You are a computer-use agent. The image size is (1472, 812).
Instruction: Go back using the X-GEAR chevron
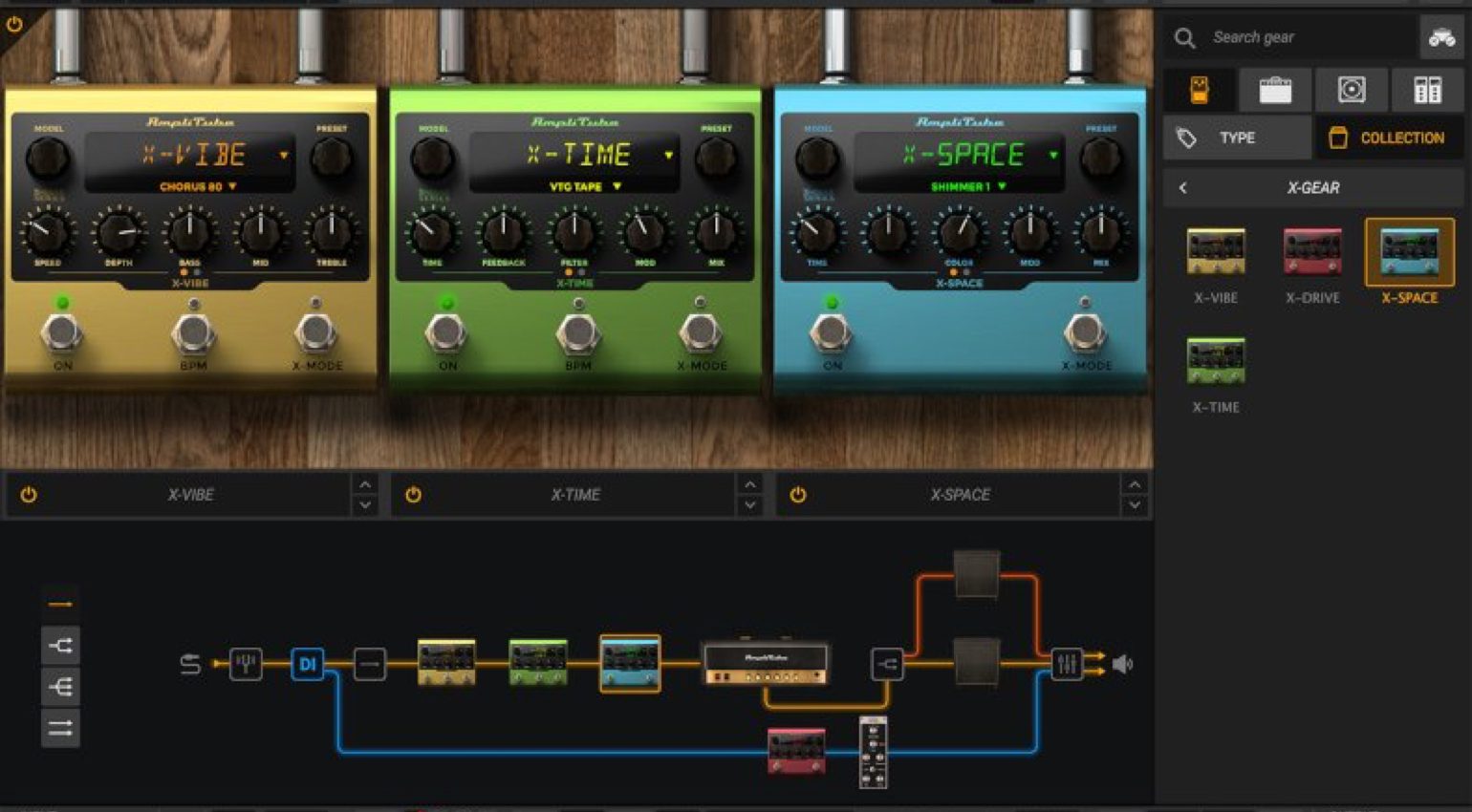tap(1183, 188)
